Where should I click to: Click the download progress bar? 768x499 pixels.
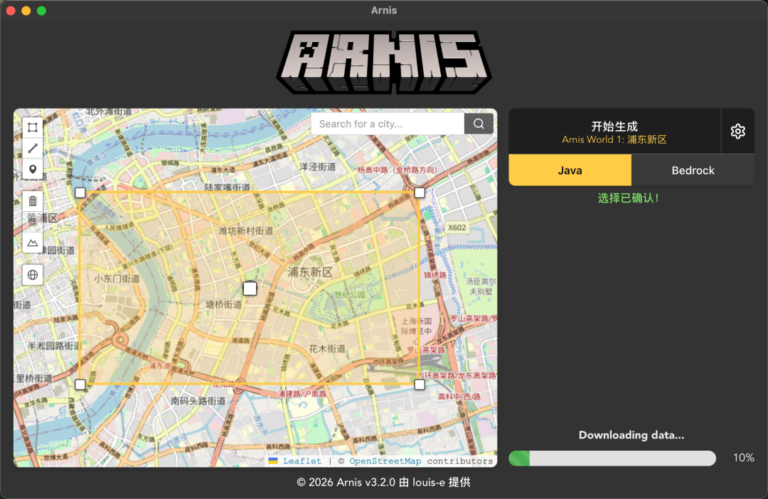point(612,458)
